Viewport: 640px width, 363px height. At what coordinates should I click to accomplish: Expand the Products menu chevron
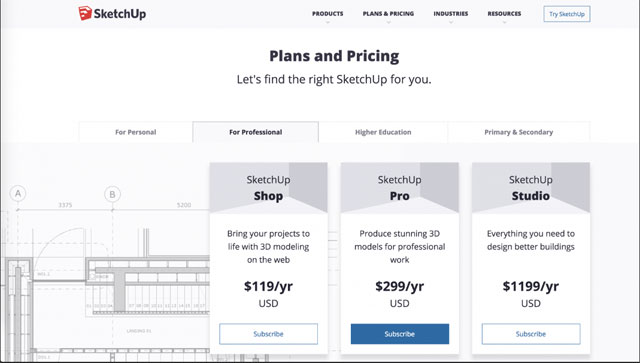(328, 22)
